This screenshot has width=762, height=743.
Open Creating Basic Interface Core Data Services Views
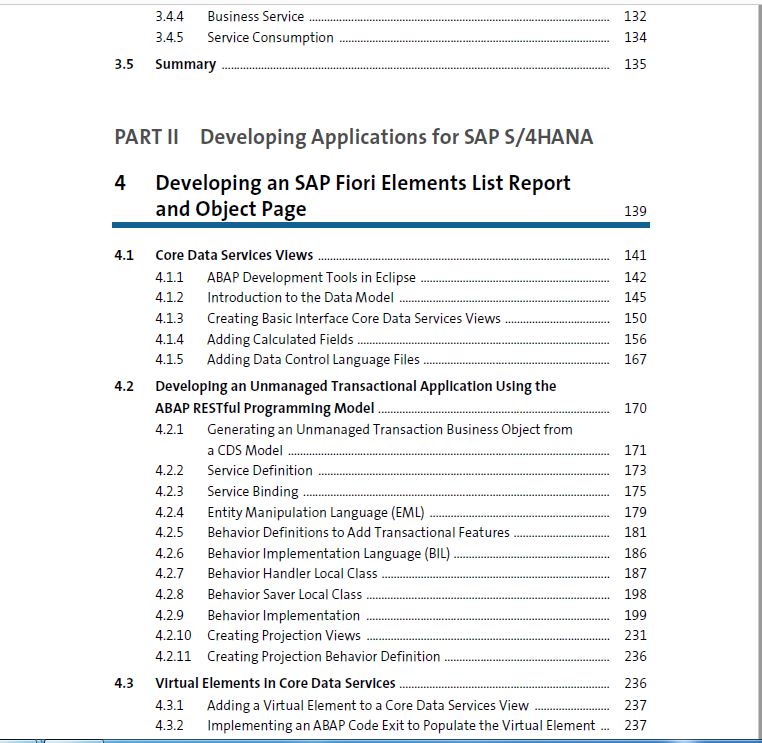coord(354,318)
